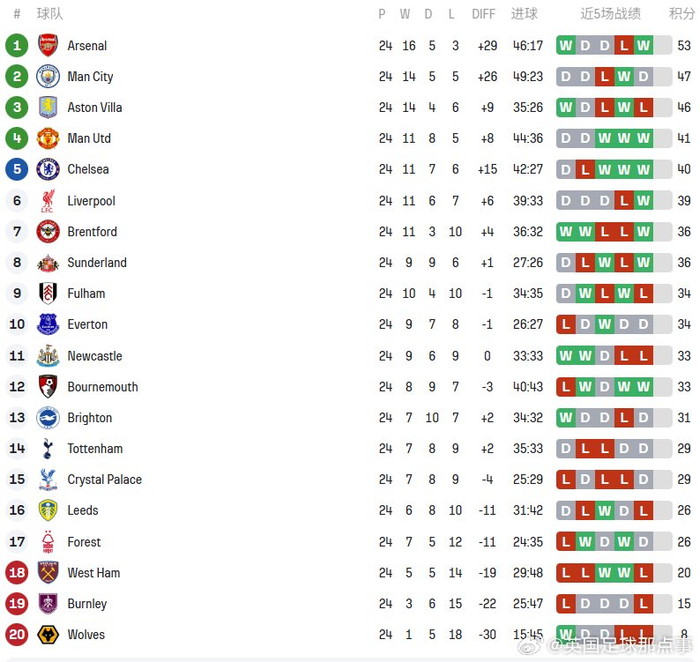
Task: Sort by the 积分 column header
Action: pyautogui.click(x=682, y=14)
